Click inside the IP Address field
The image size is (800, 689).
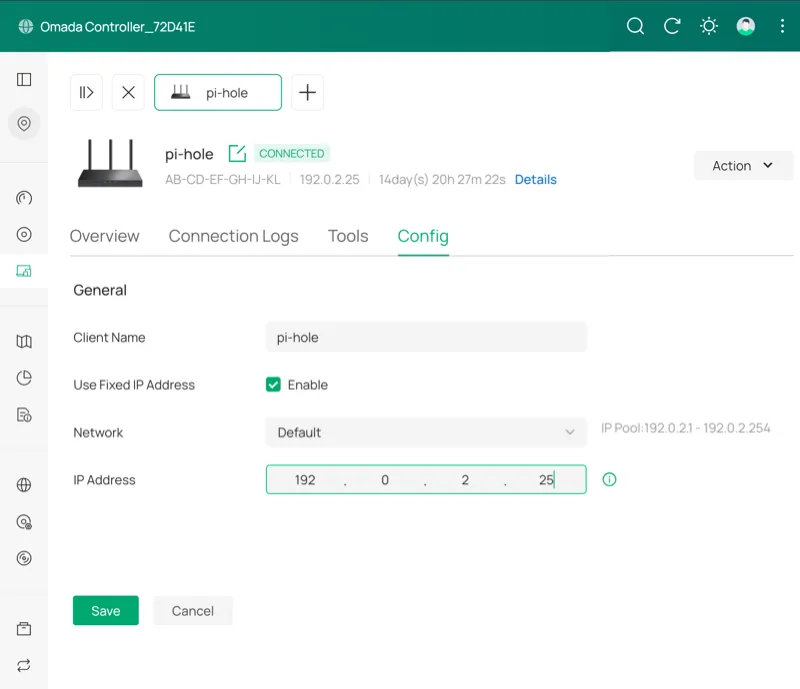click(425, 479)
